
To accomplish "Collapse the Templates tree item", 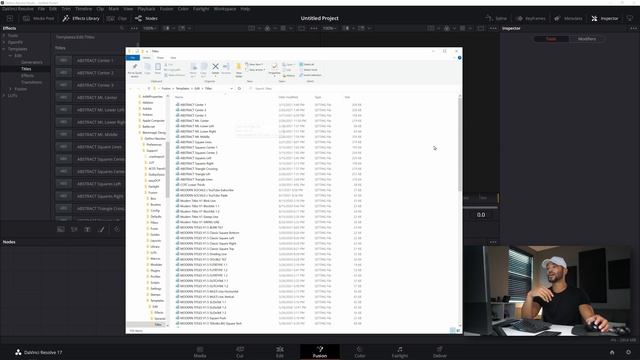I will tap(4, 49).
